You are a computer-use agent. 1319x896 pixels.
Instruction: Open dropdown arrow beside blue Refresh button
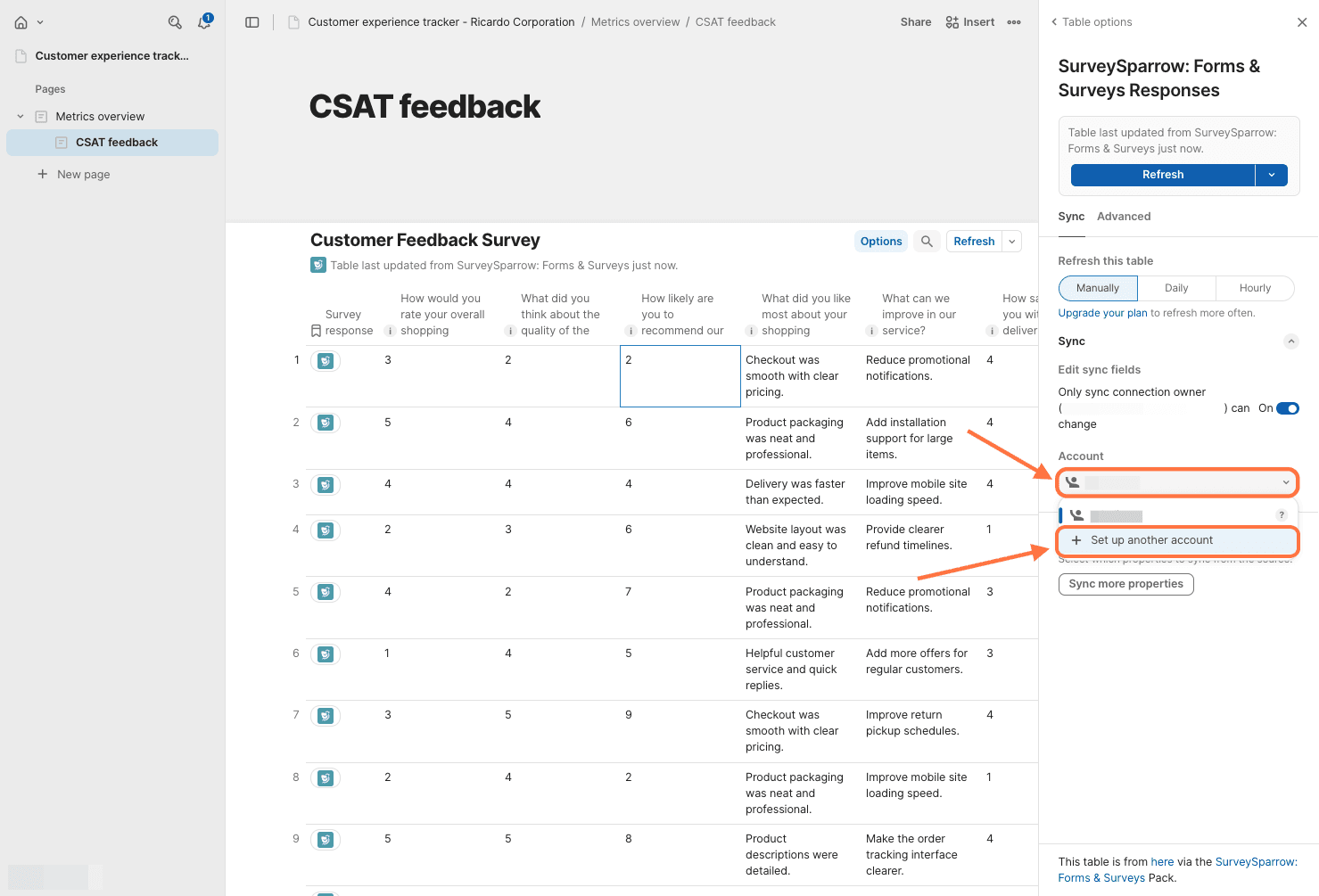click(x=1271, y=175)
